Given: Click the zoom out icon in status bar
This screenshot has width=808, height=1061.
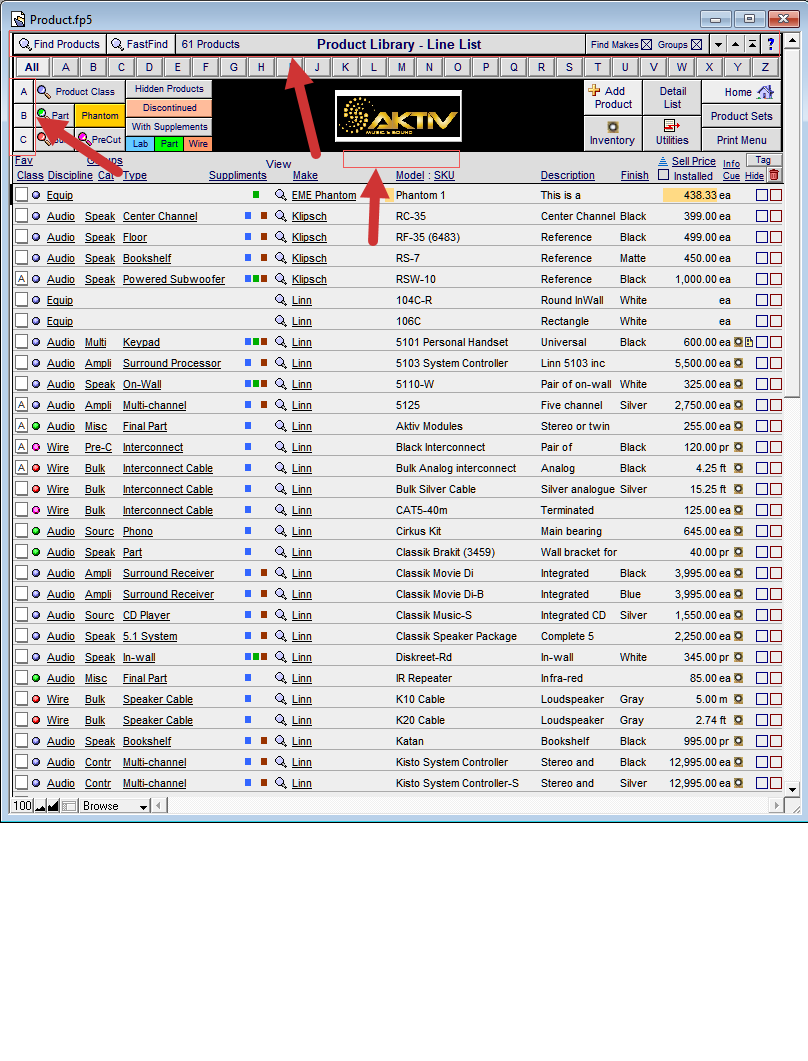Looking at the screenshot, I should pyautogui.click(x=41, y=806).
